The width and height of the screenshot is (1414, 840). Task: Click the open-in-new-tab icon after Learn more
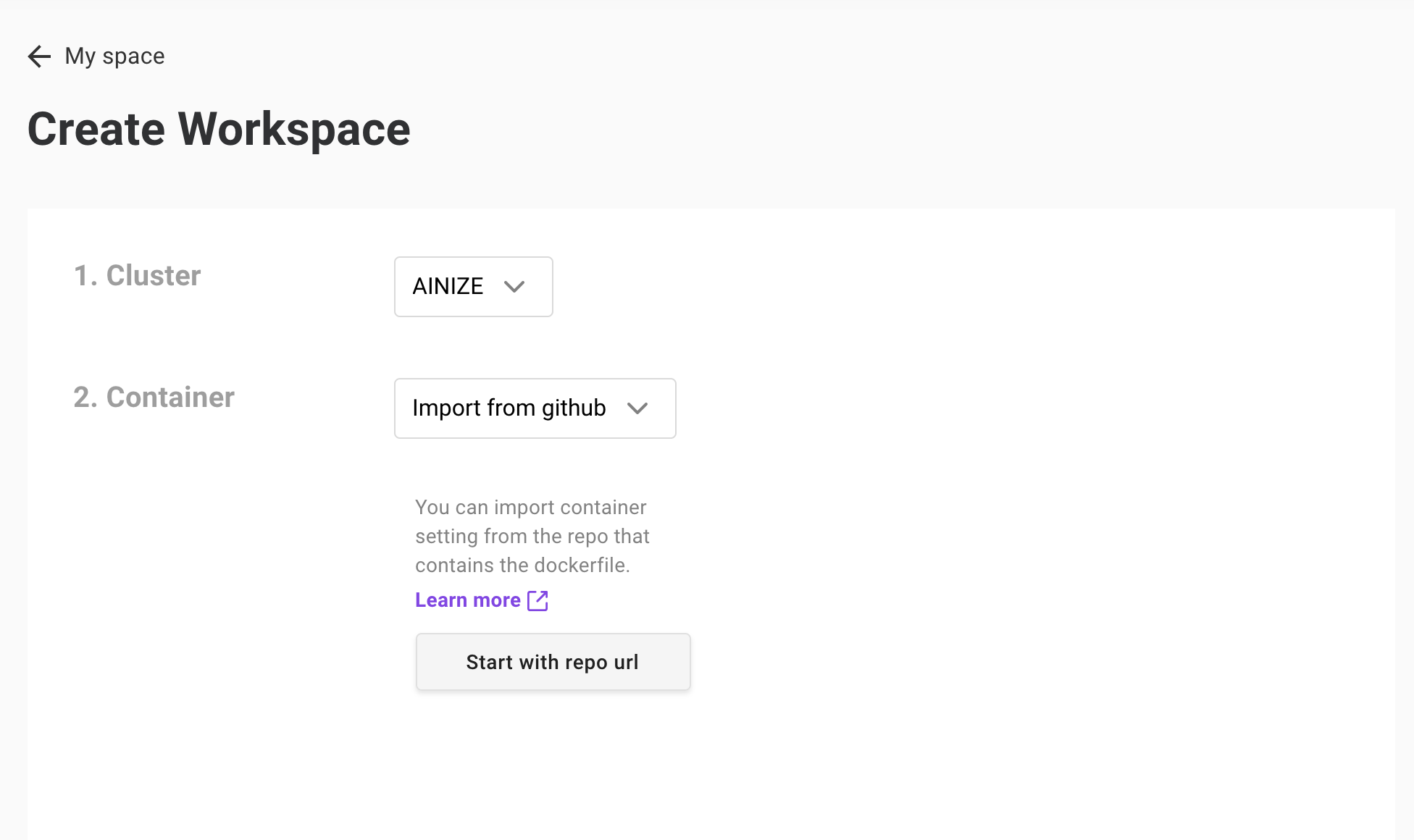[537, 600]
